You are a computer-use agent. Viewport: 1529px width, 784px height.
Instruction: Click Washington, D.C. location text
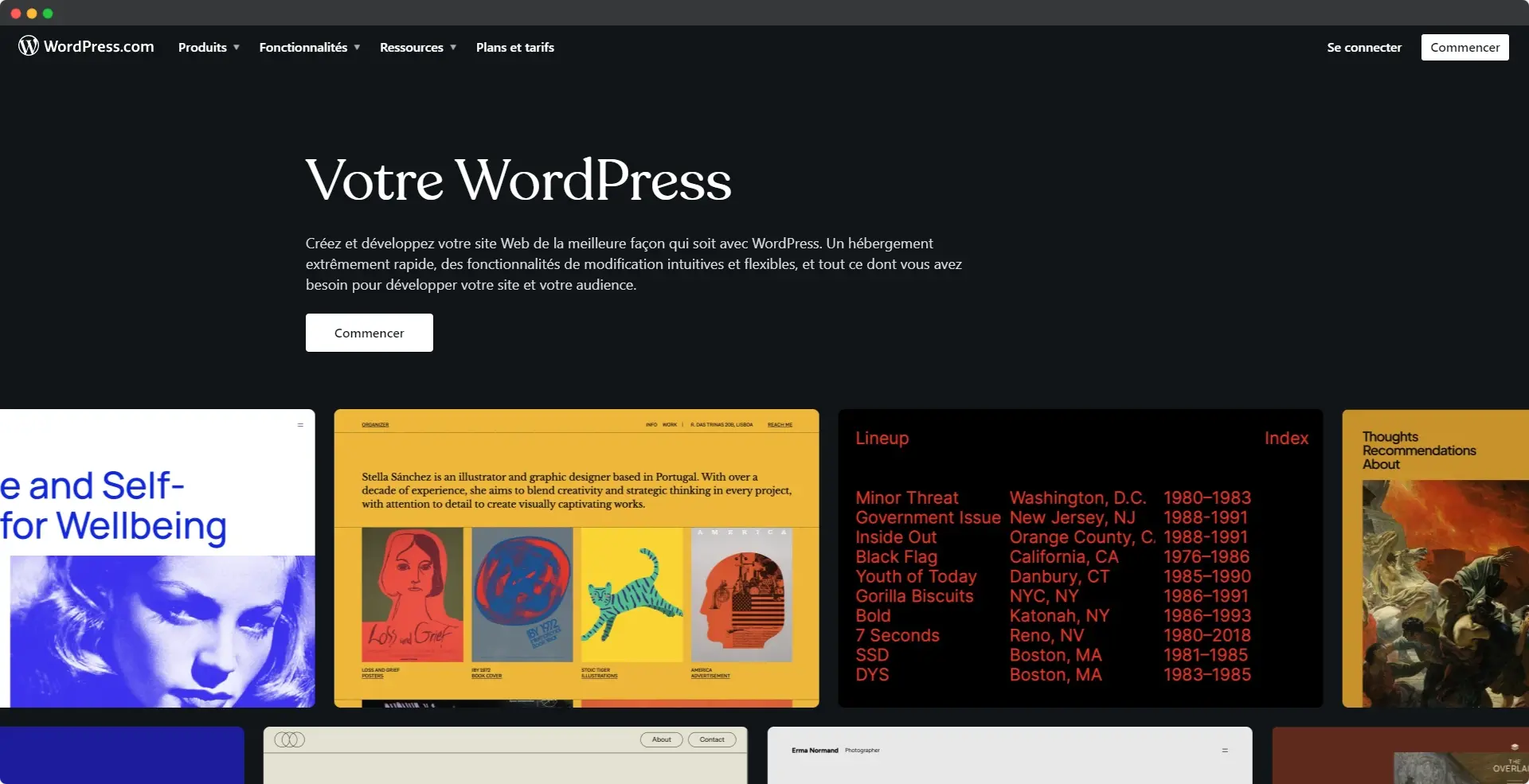pos(1077,497)
